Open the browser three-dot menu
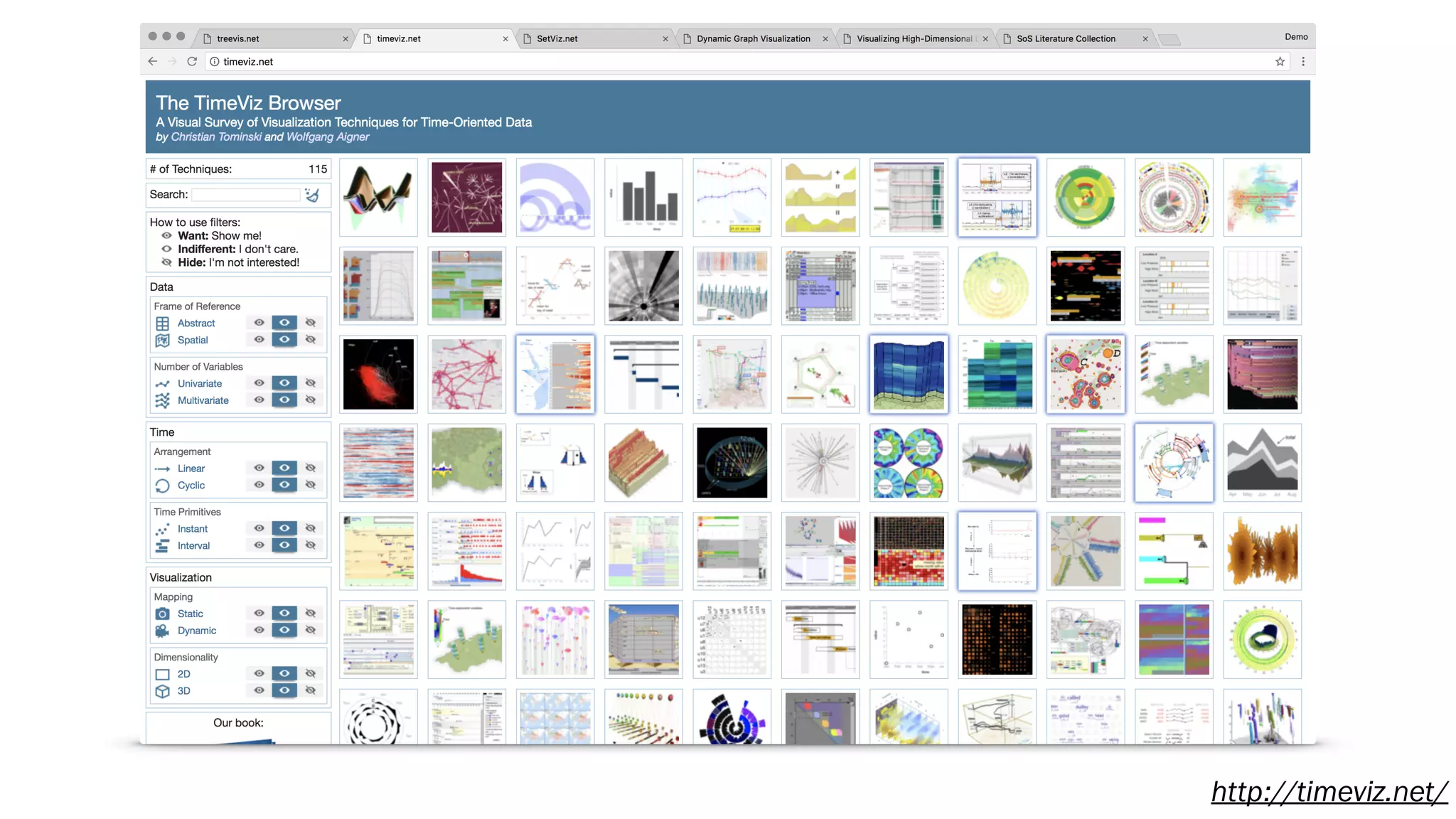The height and width of the screenshot is (819, 1456). 1302,62
